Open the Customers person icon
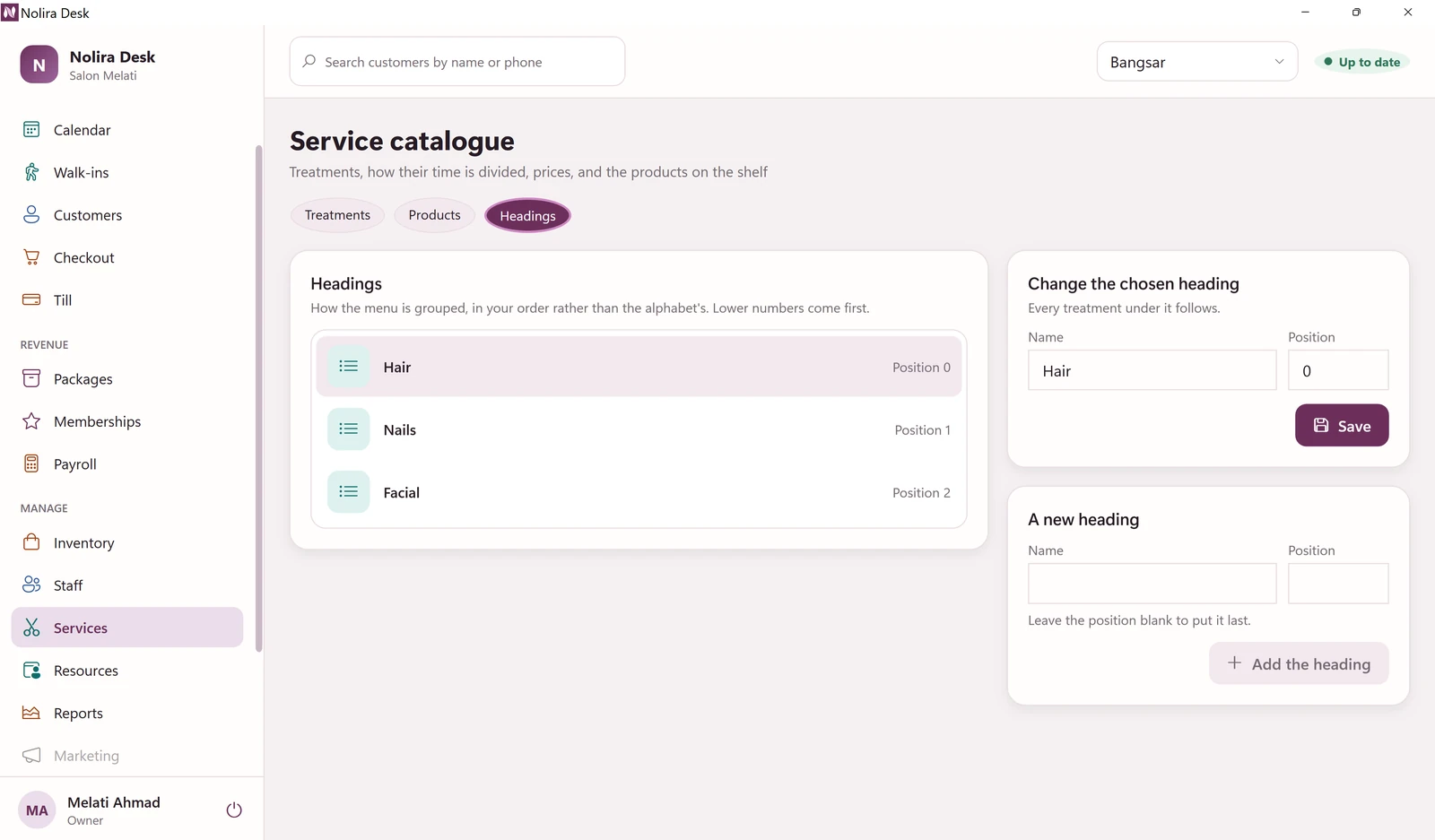The width and height of the screenshot is (1435, 840). point(31,215)
